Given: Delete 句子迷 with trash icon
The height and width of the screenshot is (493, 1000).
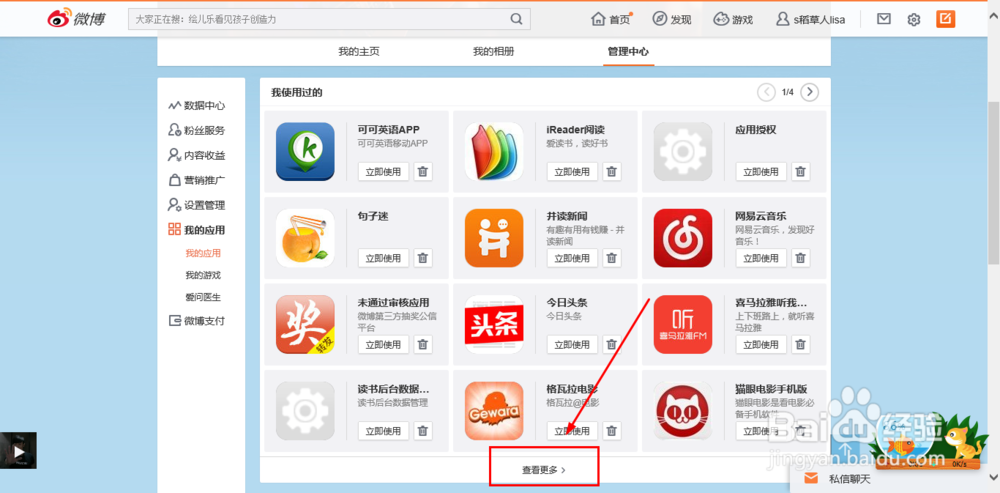Looking at the screenshot, I should pos(423,258).
